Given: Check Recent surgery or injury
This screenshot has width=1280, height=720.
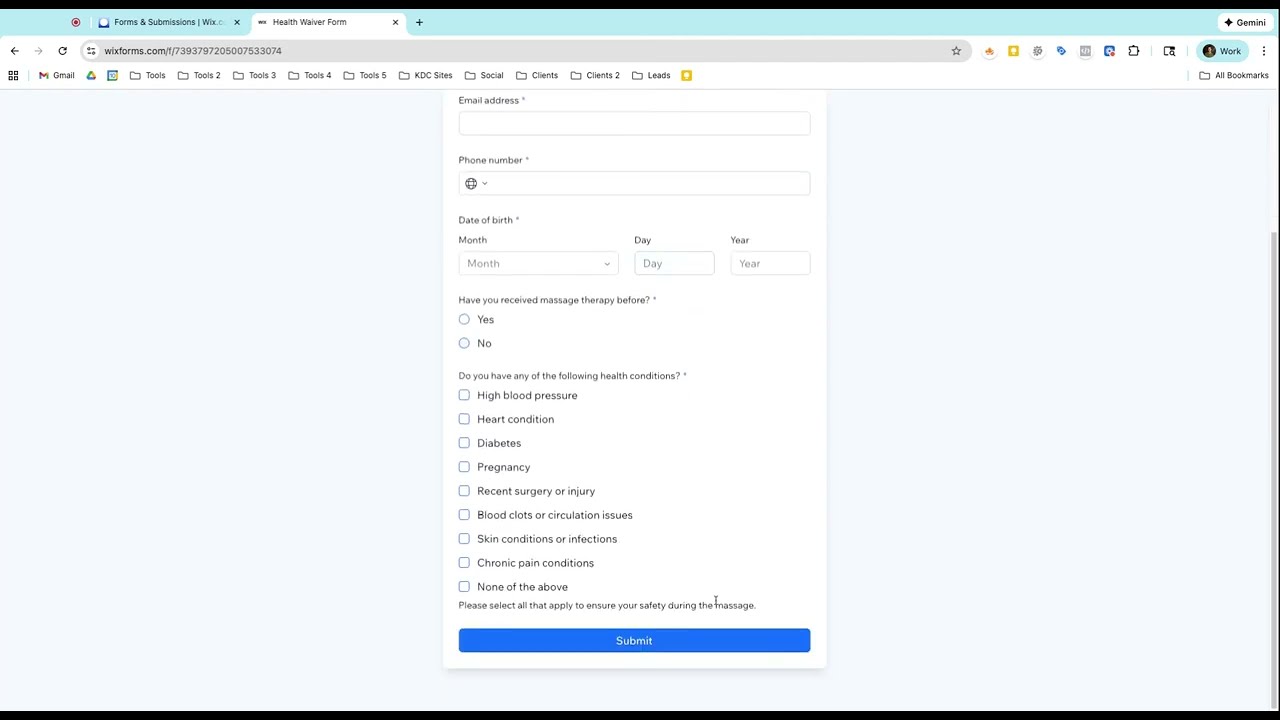Looking at the screenshot, I should click(464, 491).
